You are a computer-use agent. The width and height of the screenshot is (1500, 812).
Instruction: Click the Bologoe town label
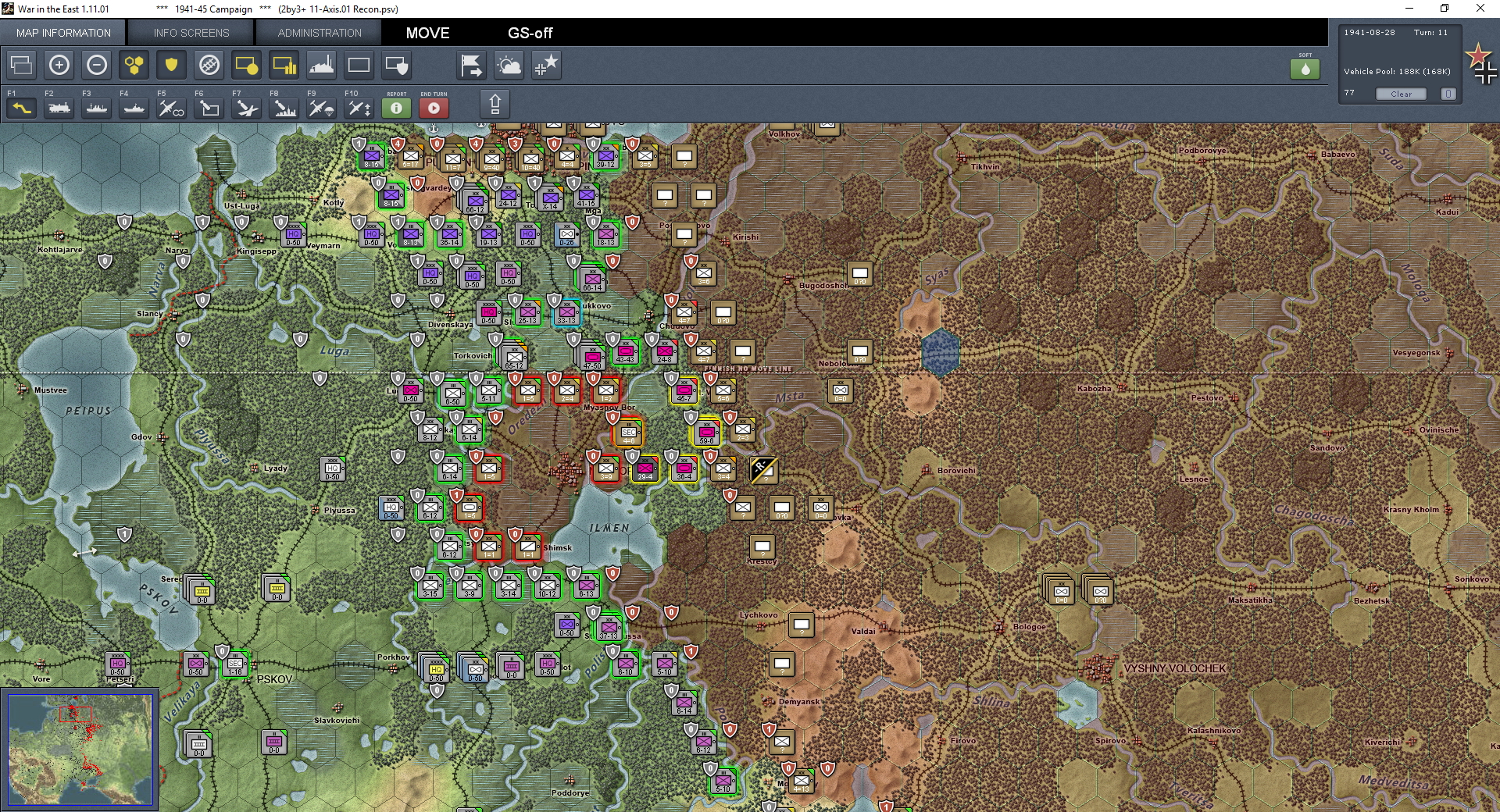pos(1029,626)
